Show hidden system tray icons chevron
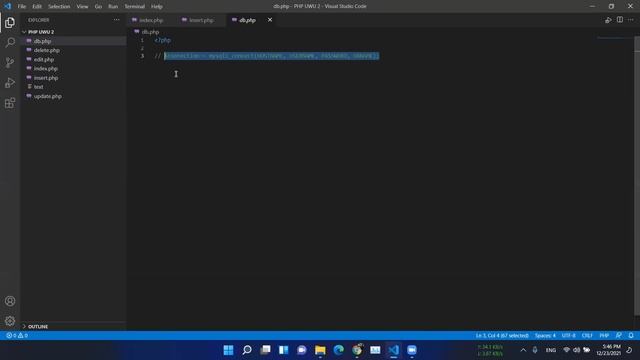 [523, 350]
